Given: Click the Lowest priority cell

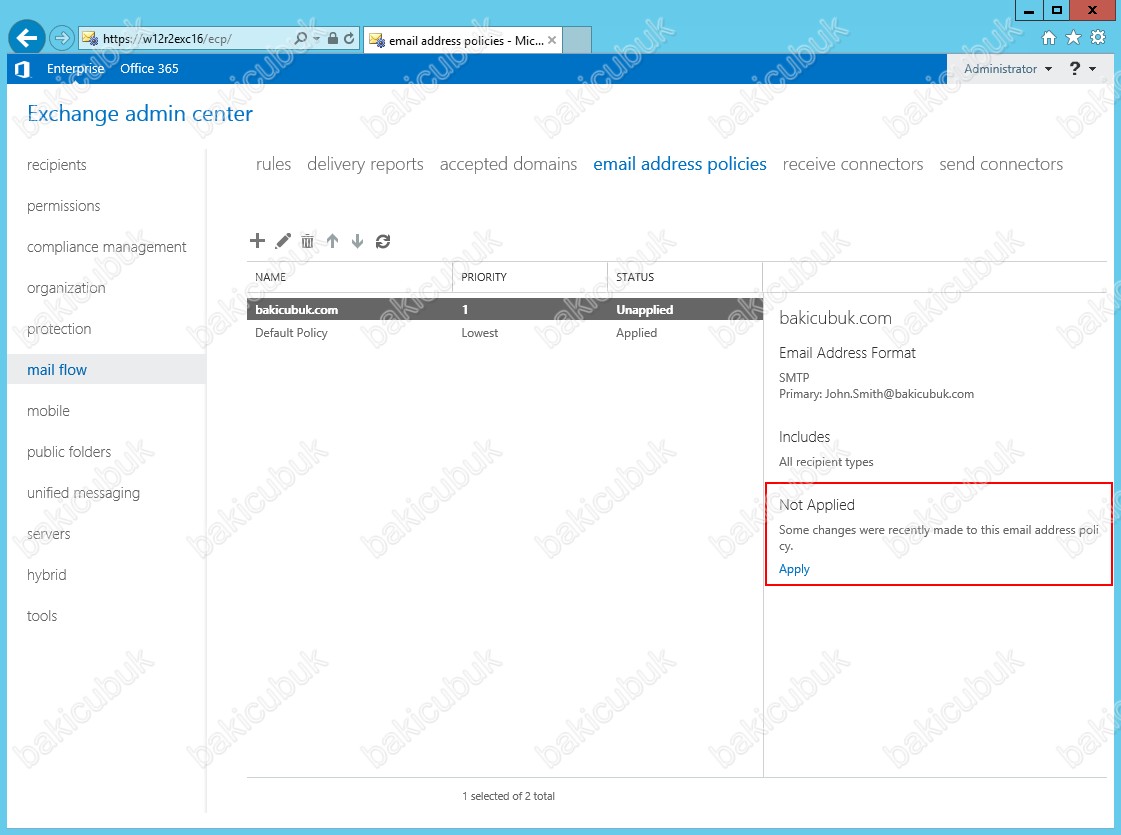Looking at the screenshot, I should click(x=480, y=333).
